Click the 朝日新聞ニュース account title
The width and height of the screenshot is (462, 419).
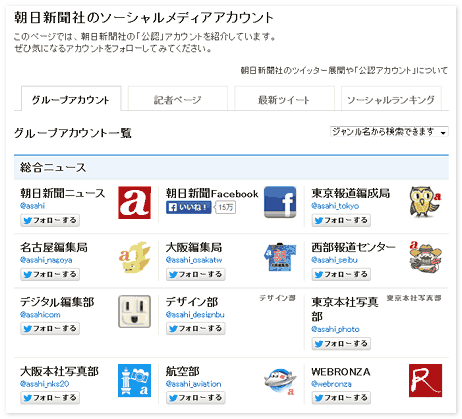point(63,193)
